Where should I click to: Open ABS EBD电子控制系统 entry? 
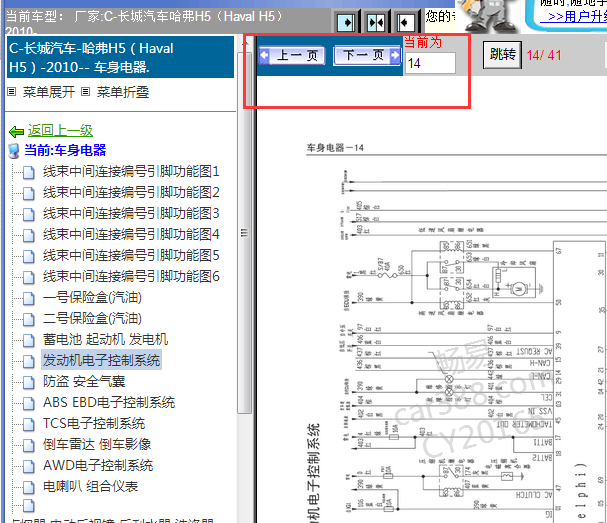click(x=109, y=402)
